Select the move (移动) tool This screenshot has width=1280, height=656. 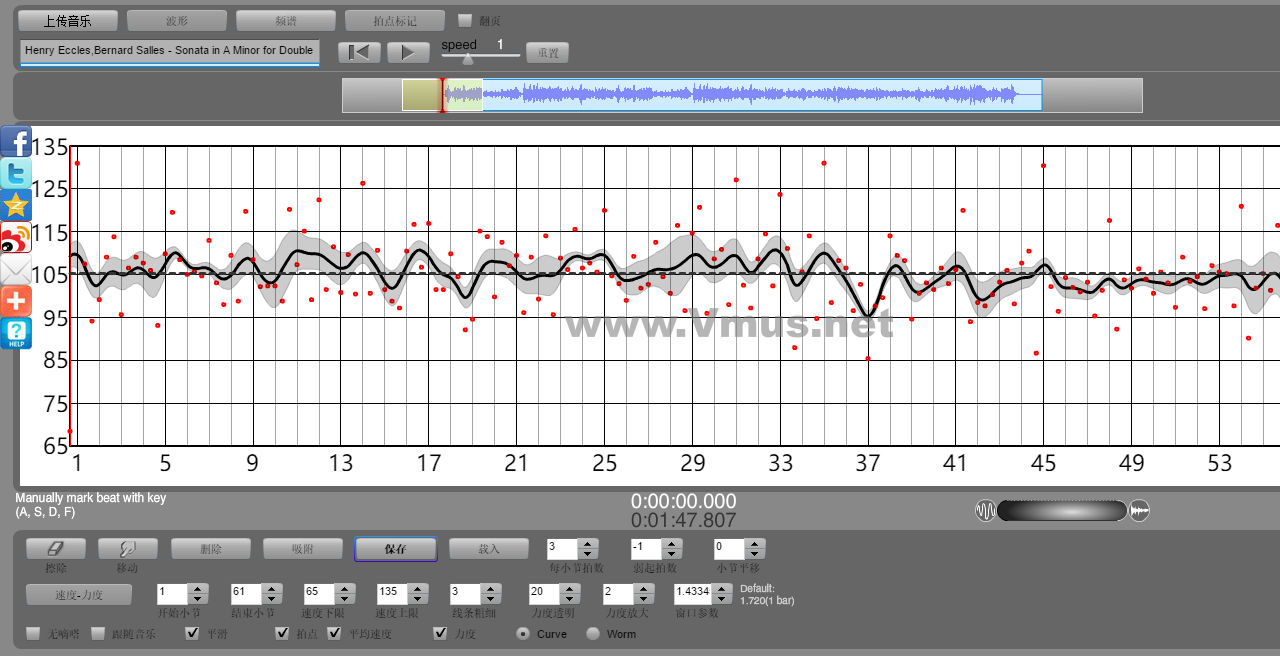[127, 549]
